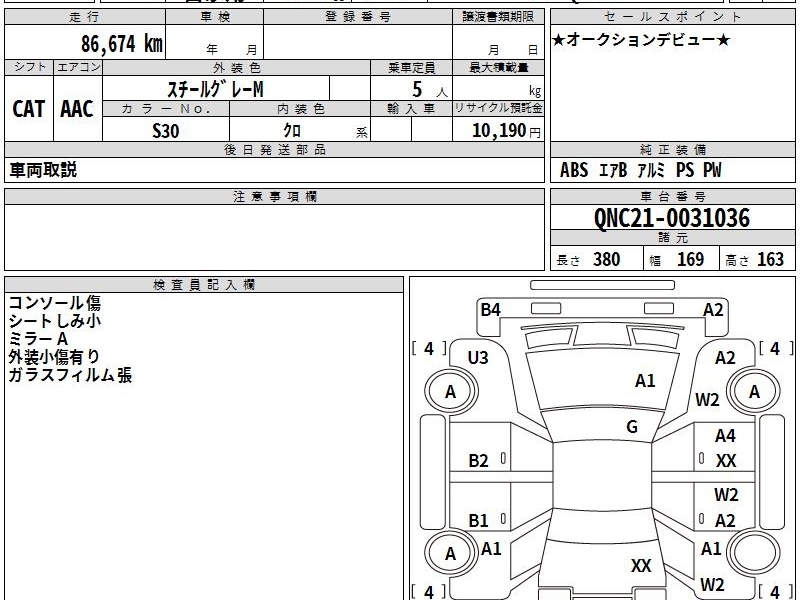Click the エアコン header label
The width and height of the screenshot is (800, 600).
(78, 67)
